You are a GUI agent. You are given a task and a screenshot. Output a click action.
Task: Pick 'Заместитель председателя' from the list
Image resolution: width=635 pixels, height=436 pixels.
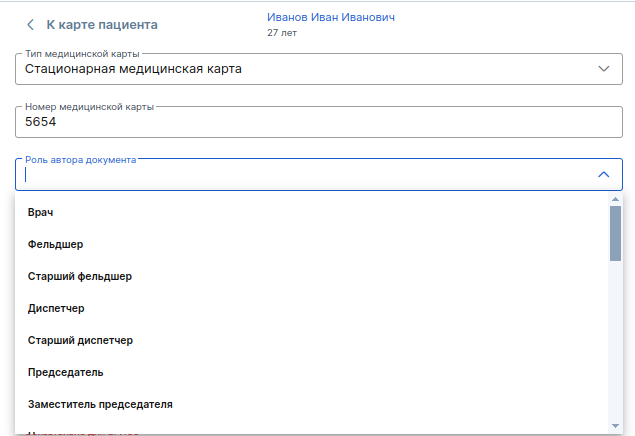tap(100, 404)
